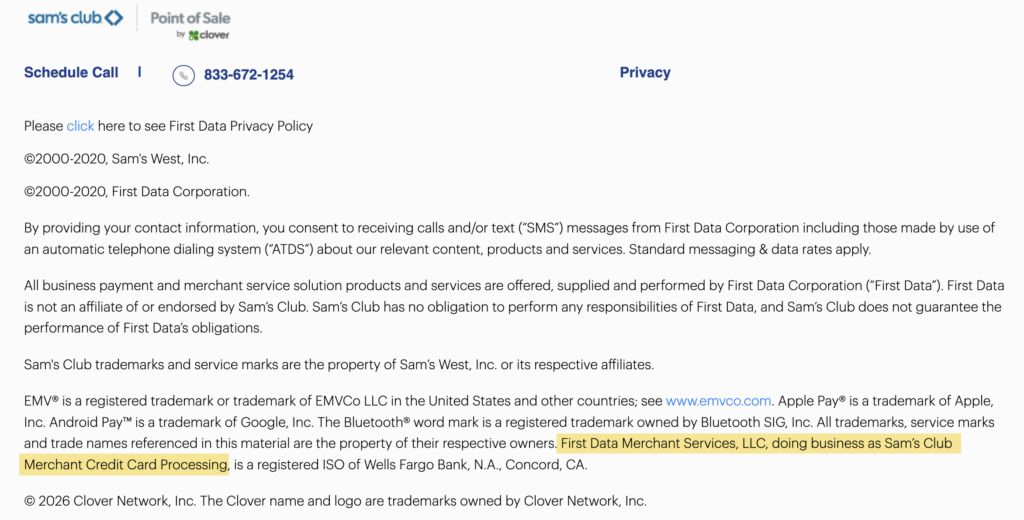Click the First Data Corporation copyright line
Viewport: 1024px width, 520px height.
pyautogui.click(x=137, y=191)
